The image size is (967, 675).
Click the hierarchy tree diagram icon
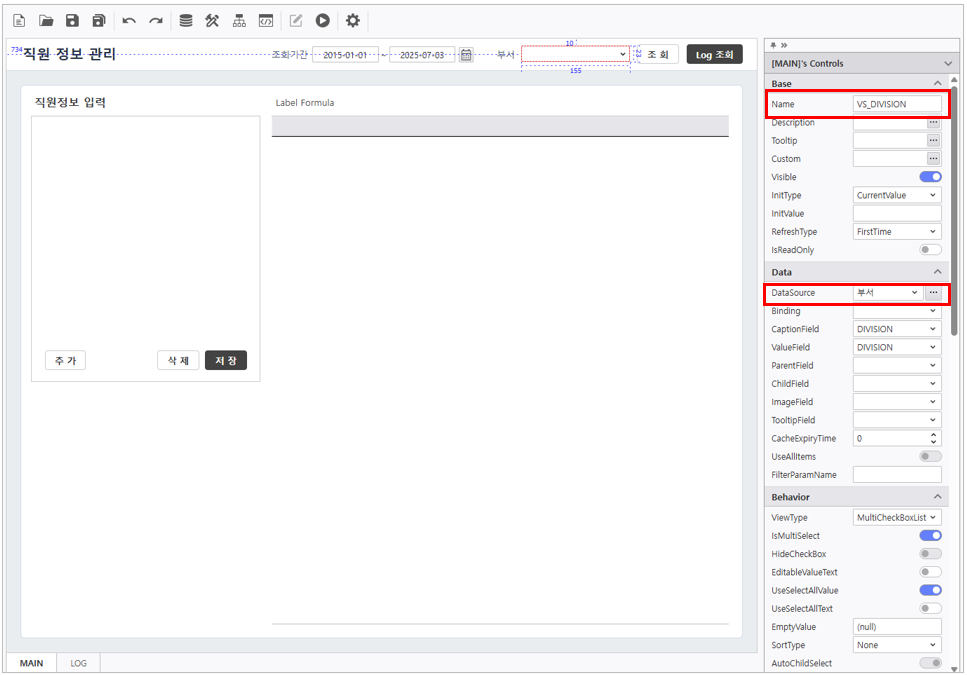tap(239, 20)
